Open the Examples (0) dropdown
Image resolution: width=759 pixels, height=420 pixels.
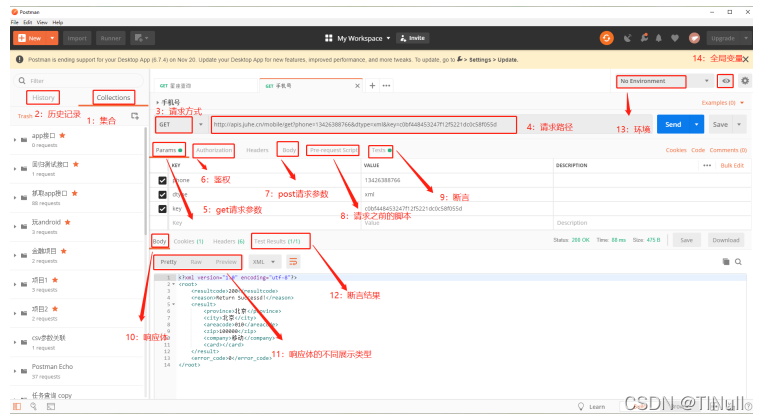click(723, 103)
